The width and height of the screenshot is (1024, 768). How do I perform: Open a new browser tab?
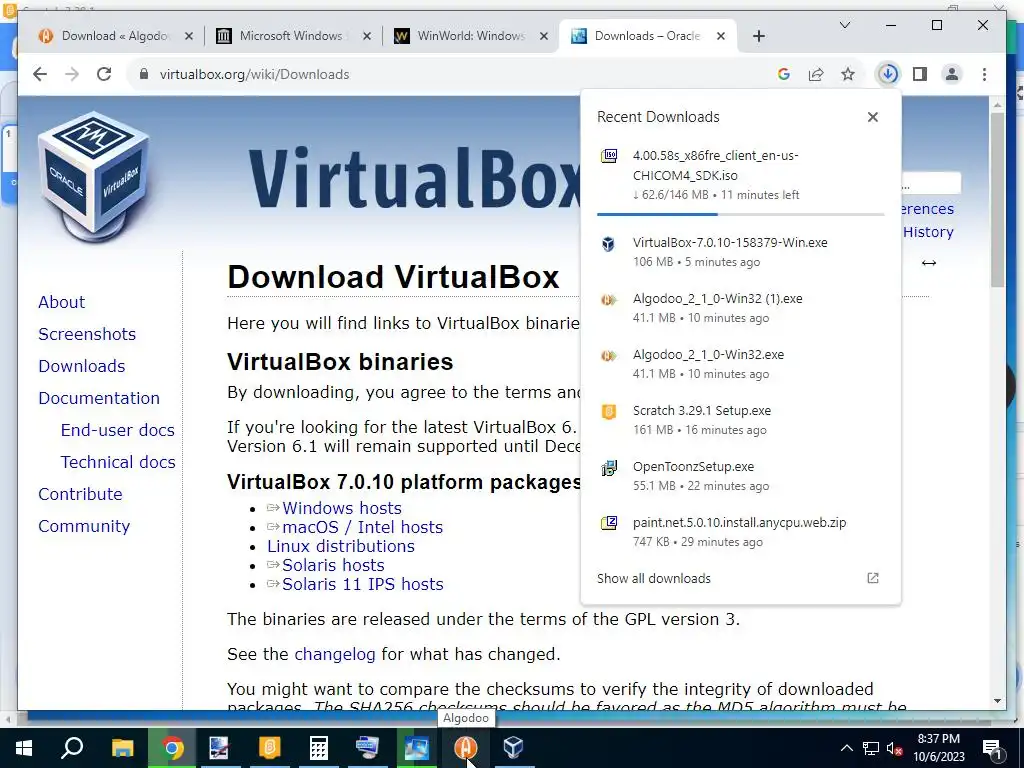point(758,36)
